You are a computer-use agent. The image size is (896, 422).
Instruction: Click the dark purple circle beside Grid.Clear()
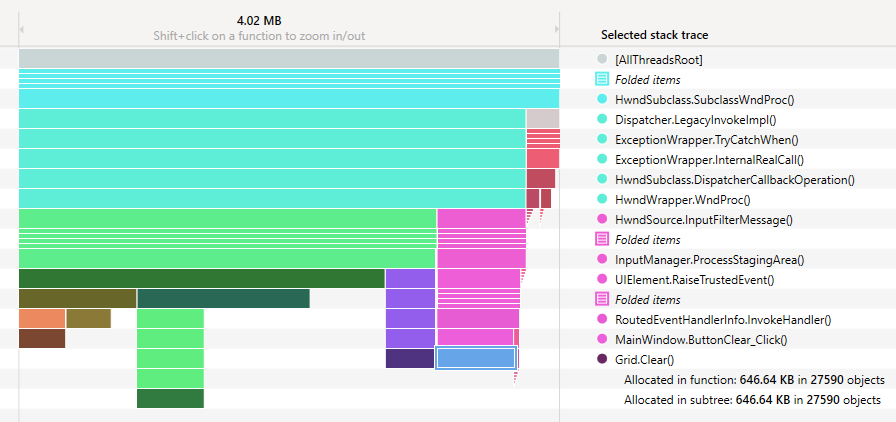click(x=602, y=359)
